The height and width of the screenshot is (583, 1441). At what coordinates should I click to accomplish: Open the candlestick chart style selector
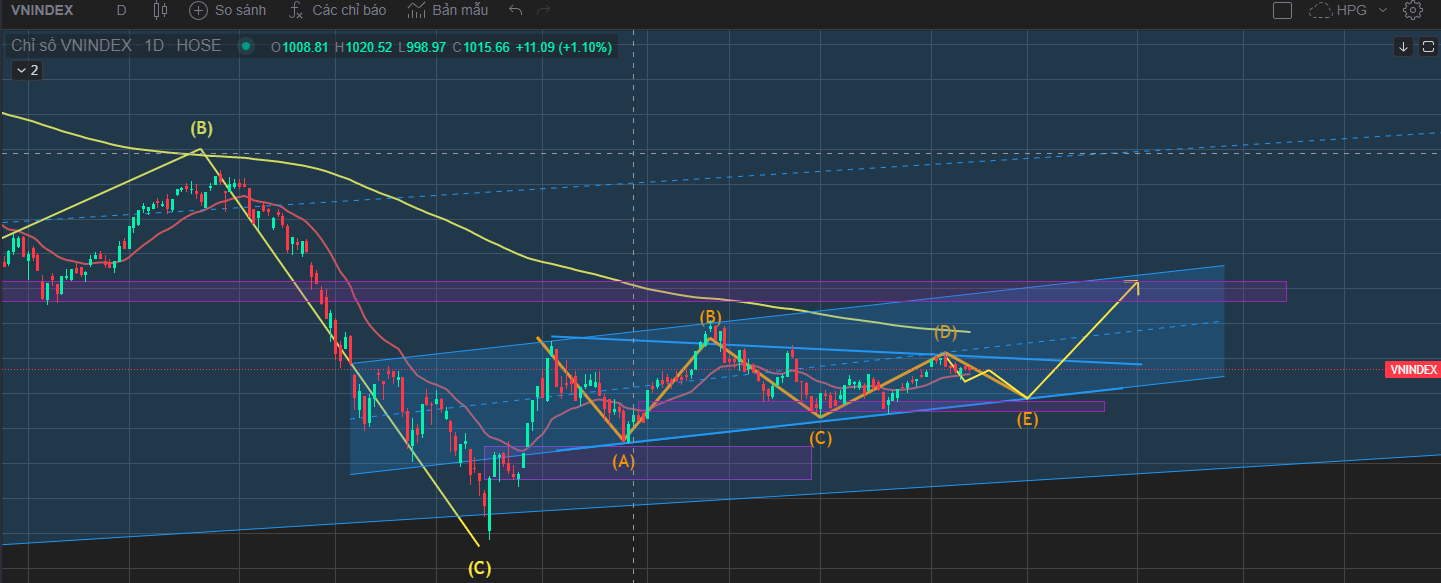click(x=160, y=11)
